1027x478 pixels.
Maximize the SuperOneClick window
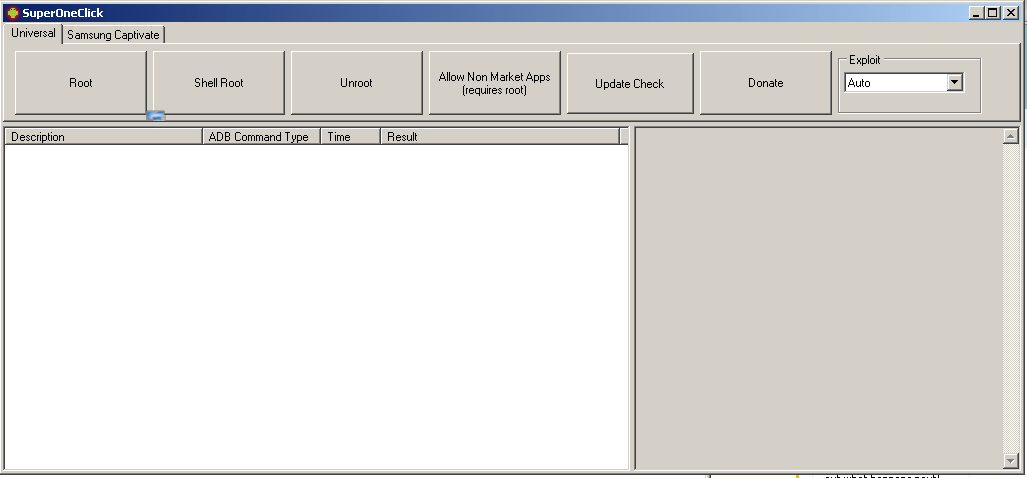[993, 12]
